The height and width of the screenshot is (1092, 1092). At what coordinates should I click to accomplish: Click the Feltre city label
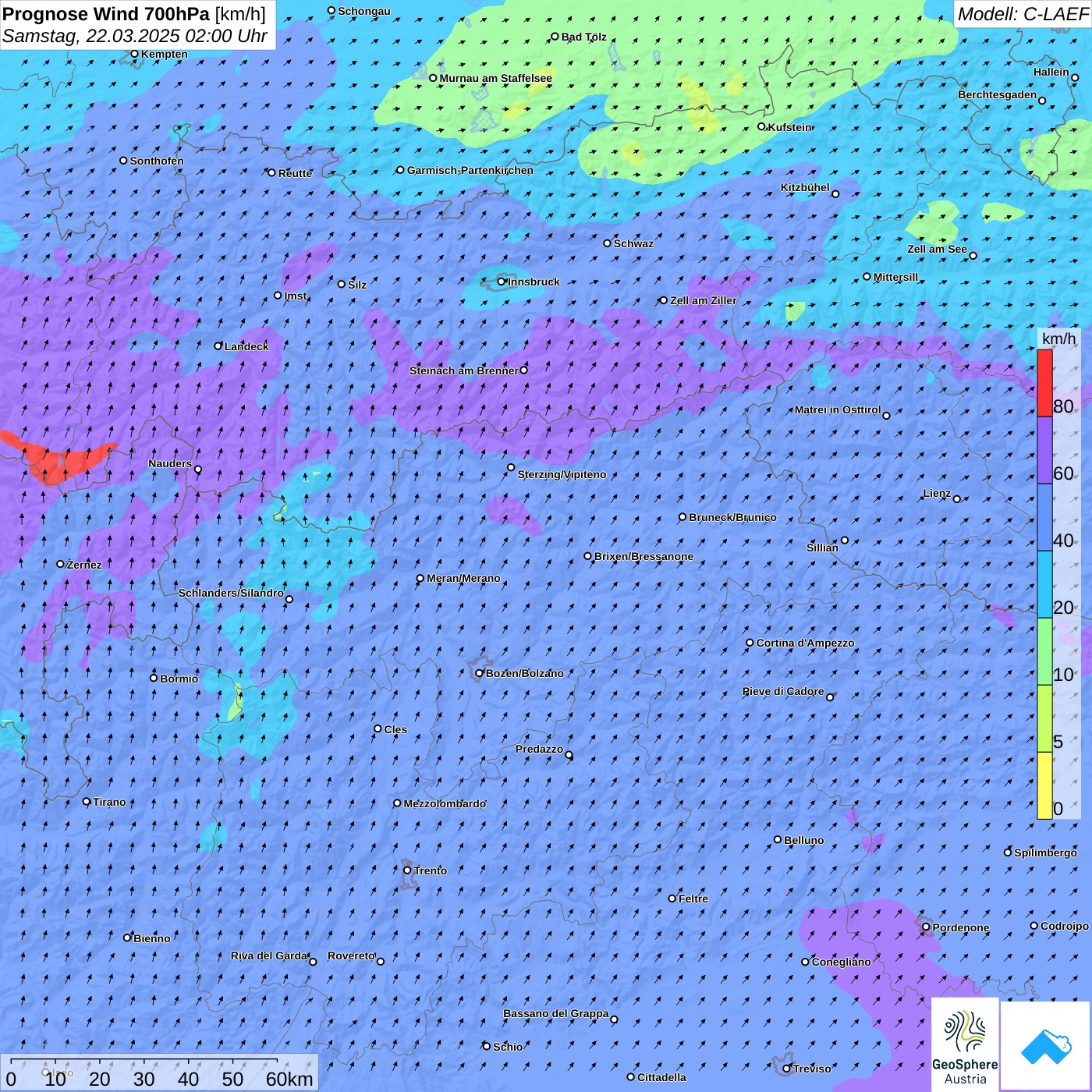point(693,899)
